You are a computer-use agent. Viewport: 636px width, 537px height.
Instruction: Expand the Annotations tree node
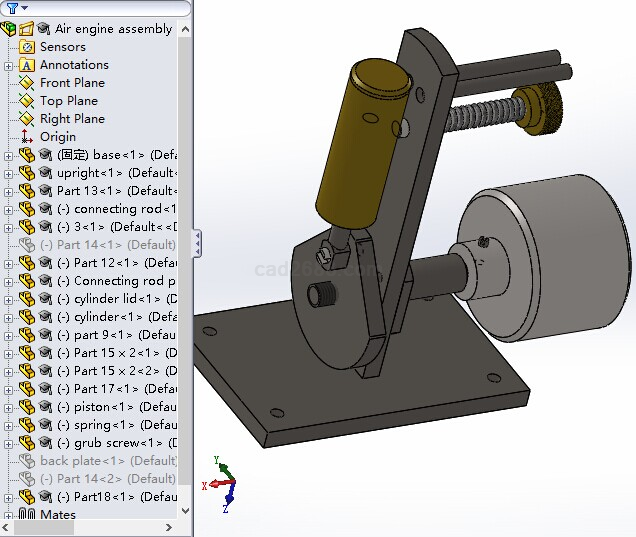click(9, 65)
